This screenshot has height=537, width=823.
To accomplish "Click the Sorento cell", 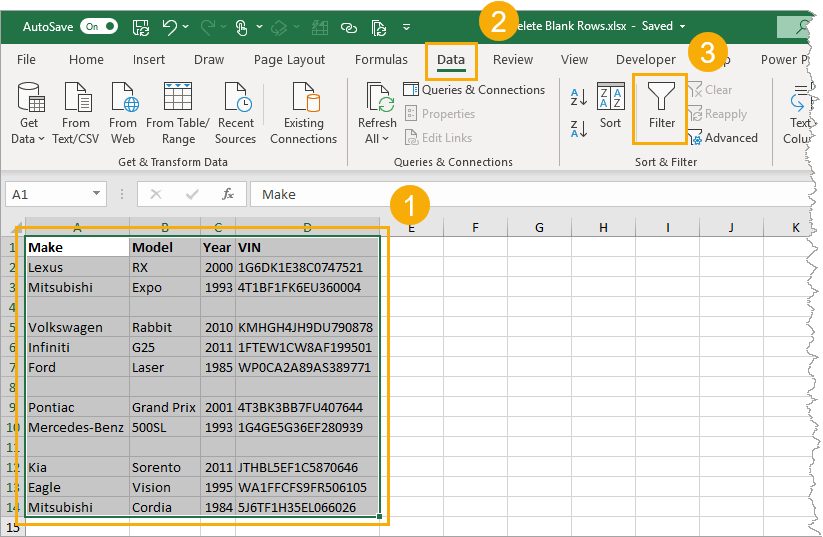I will 165,467.
